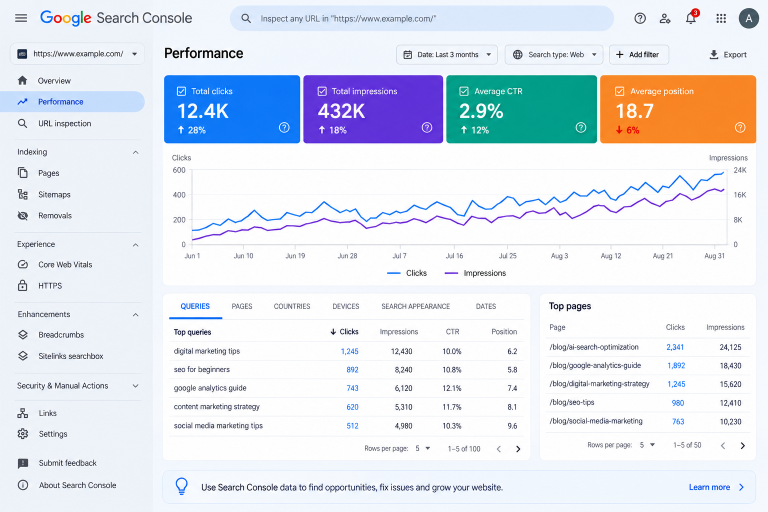Open help on Total impressions card

pos(427,128)
